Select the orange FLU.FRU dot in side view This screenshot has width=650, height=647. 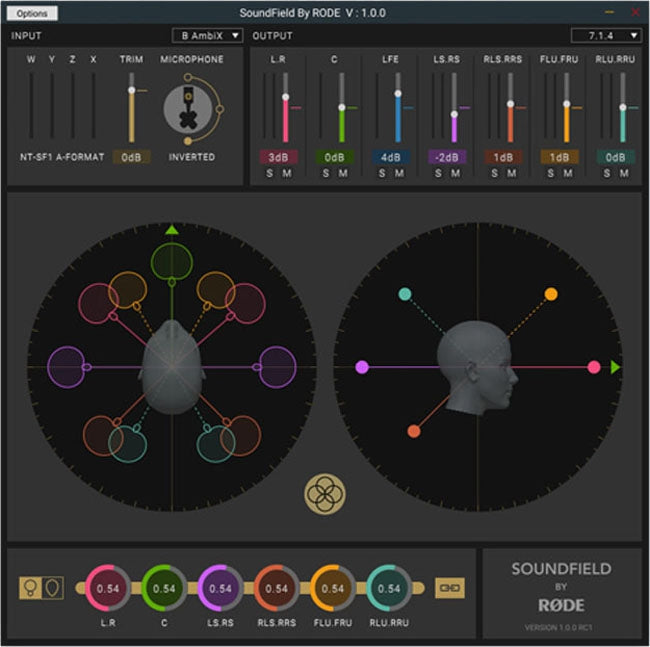(x=551, y=294)
